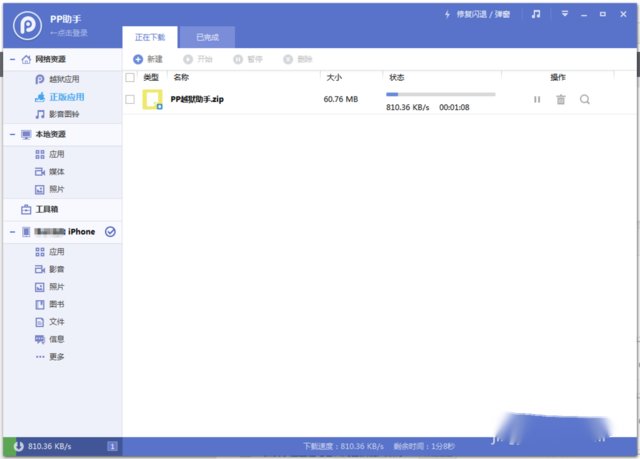640x459 pixels.
Task: Click the magnifier icon for PP越狱助手.zip
Action: point(584,99)
